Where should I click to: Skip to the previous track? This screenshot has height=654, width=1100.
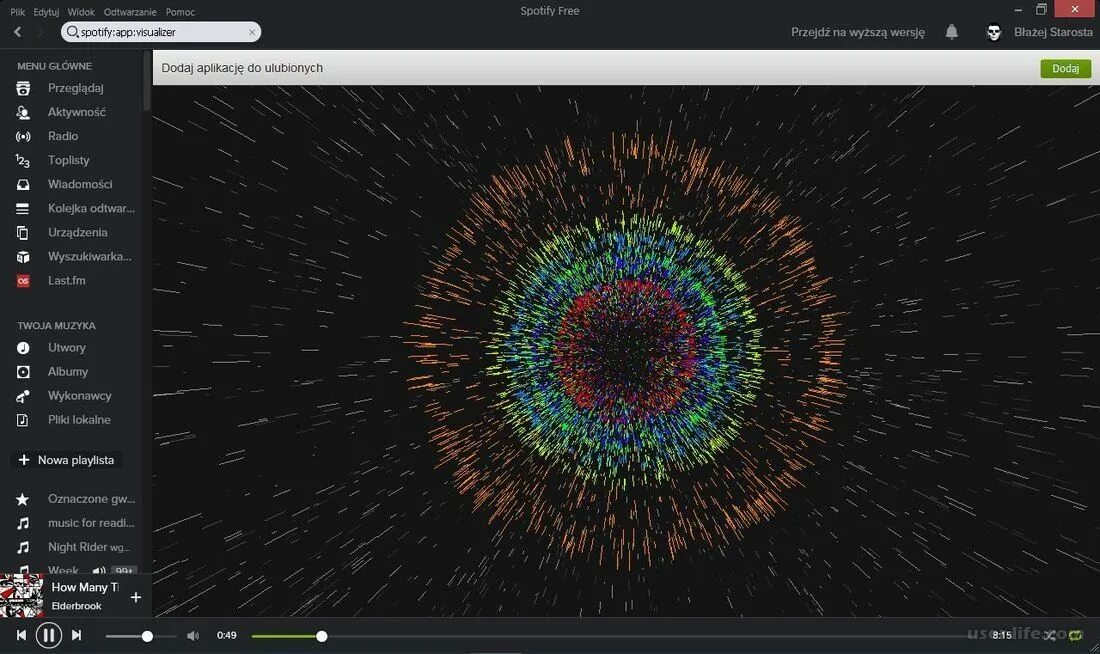(21, 635)
